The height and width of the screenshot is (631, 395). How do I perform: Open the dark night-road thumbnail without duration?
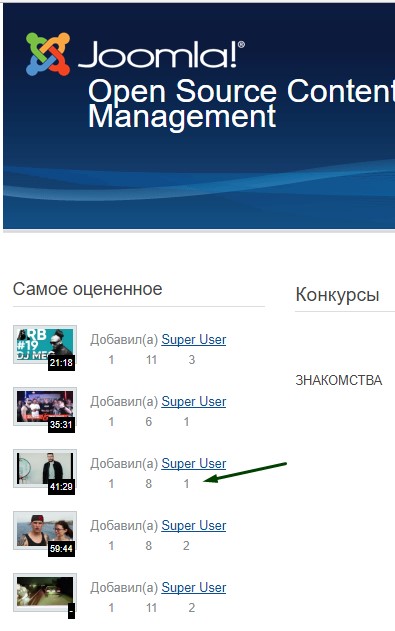coord(45,593)
